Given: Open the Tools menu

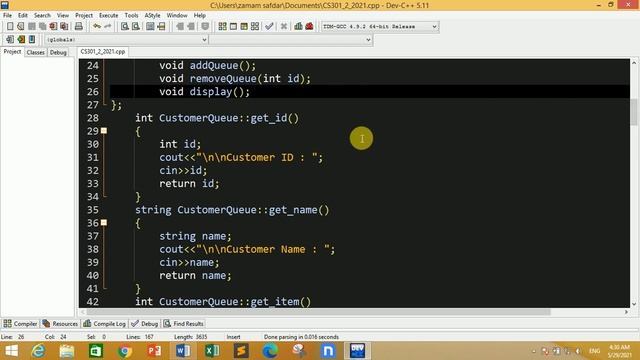Looking at the screenshot, I should (131, 16).
